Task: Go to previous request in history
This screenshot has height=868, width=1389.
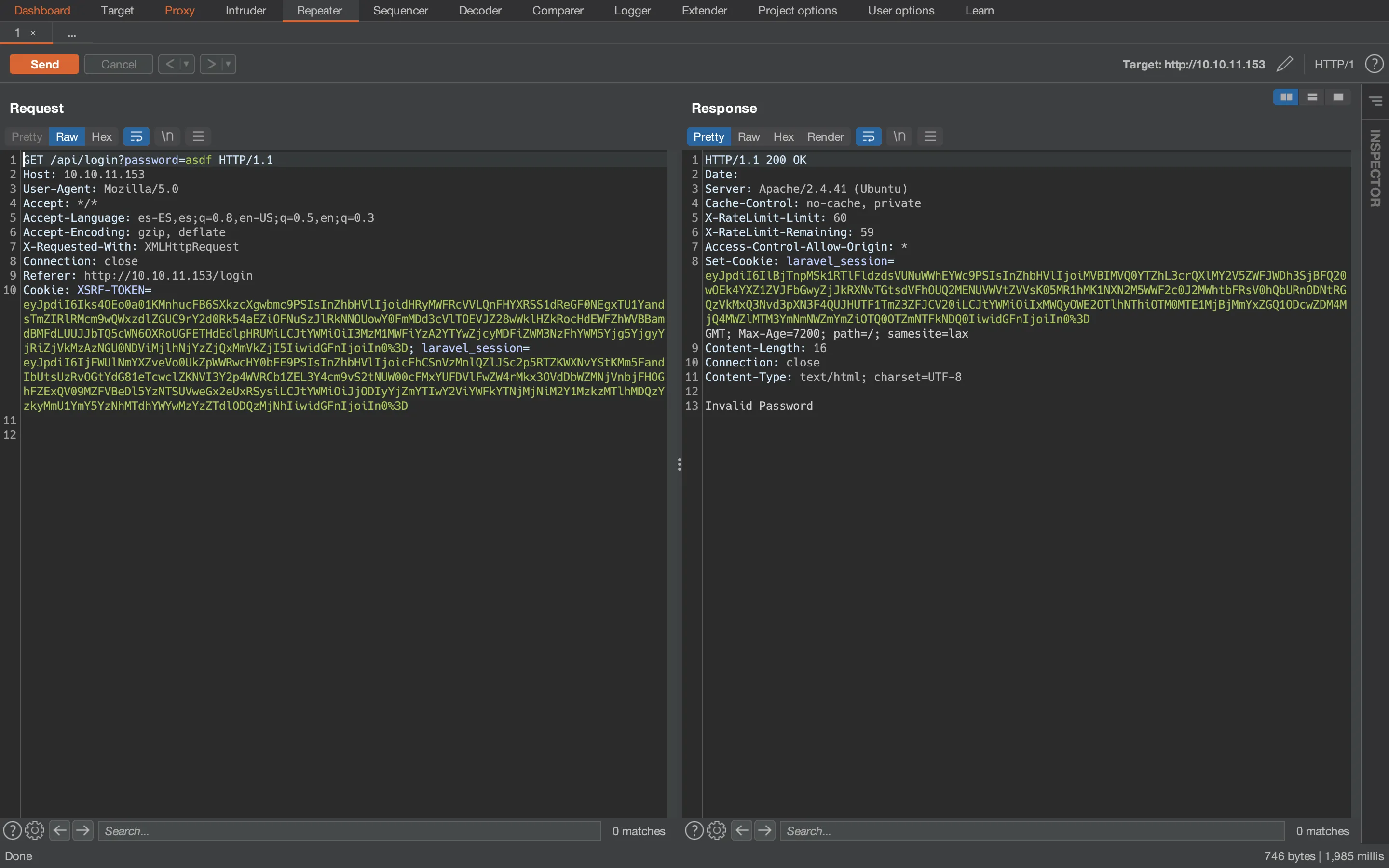Action: 169,64
